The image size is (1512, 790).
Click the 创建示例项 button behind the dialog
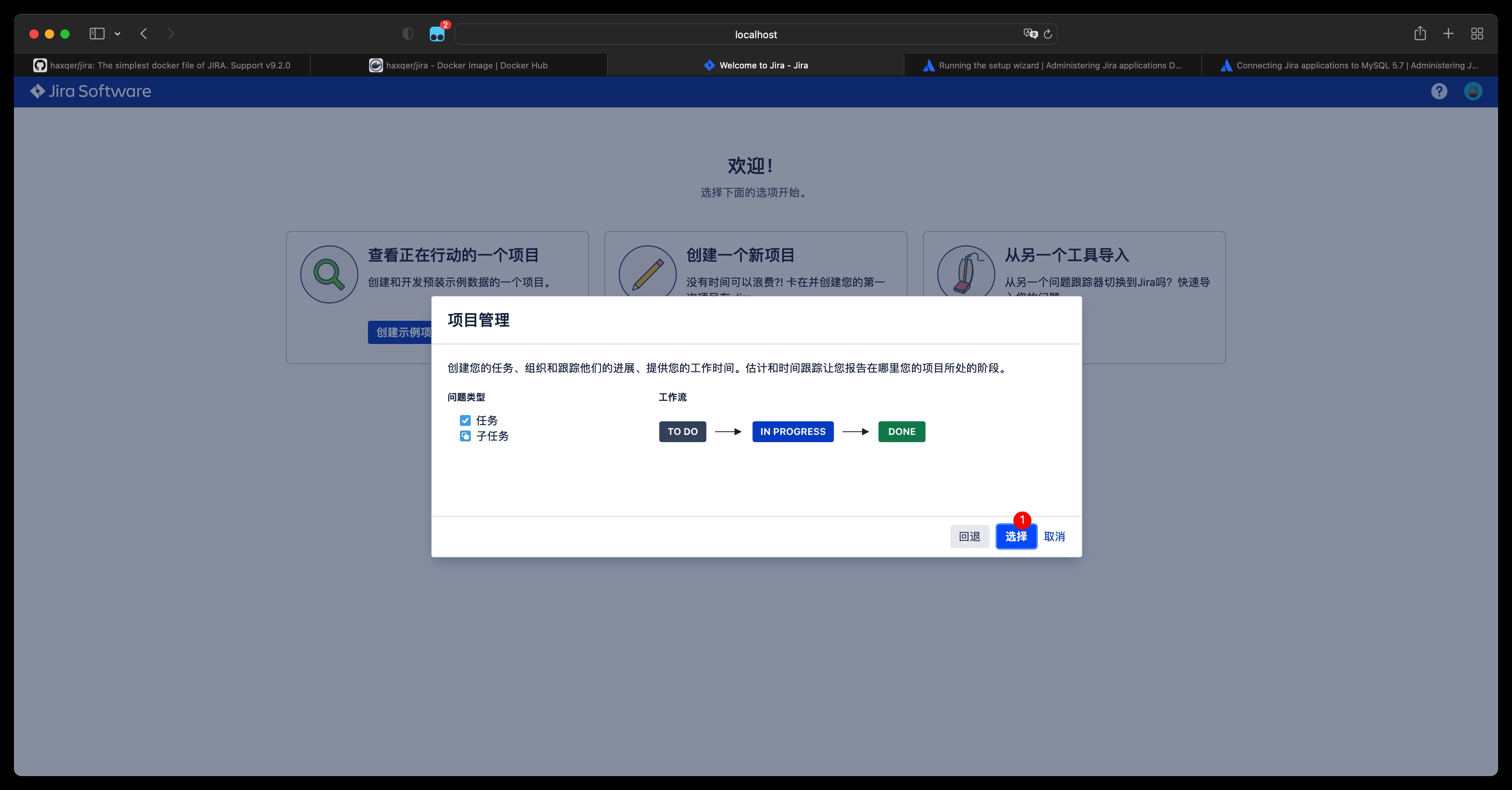click(400, 332)
